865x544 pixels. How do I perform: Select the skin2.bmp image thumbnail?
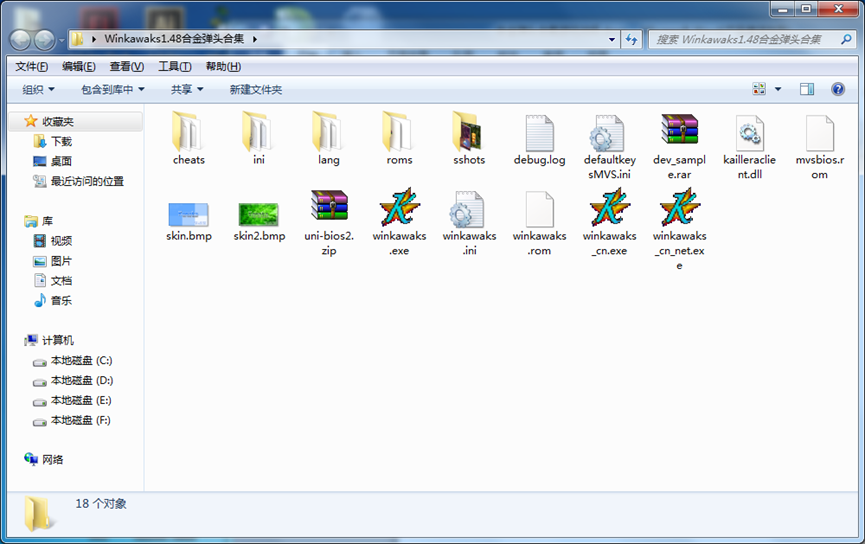259,215
